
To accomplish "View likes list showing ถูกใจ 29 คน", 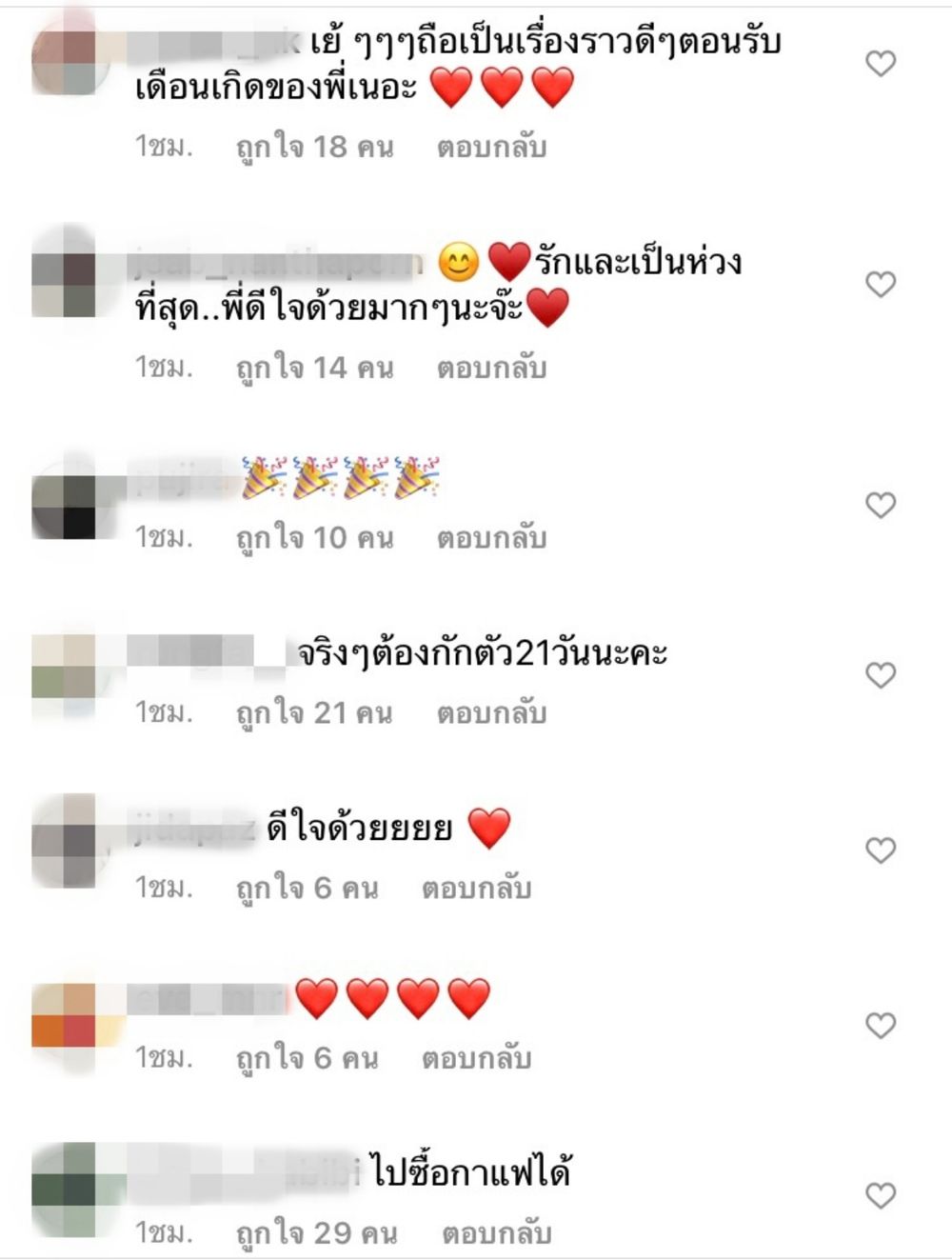I will tap(316, 1233).
